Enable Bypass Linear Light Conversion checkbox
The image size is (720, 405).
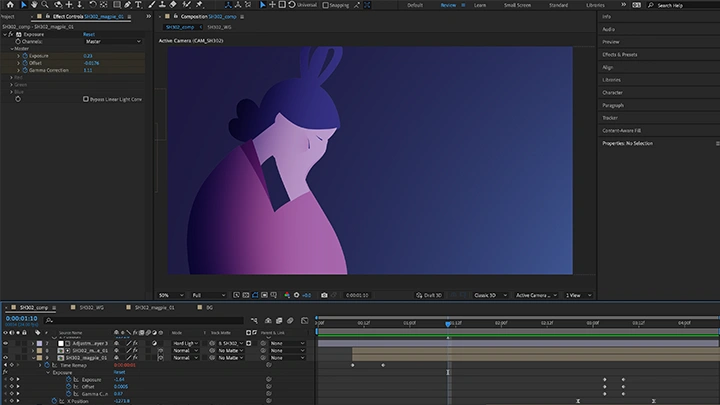tap(85, 99)
